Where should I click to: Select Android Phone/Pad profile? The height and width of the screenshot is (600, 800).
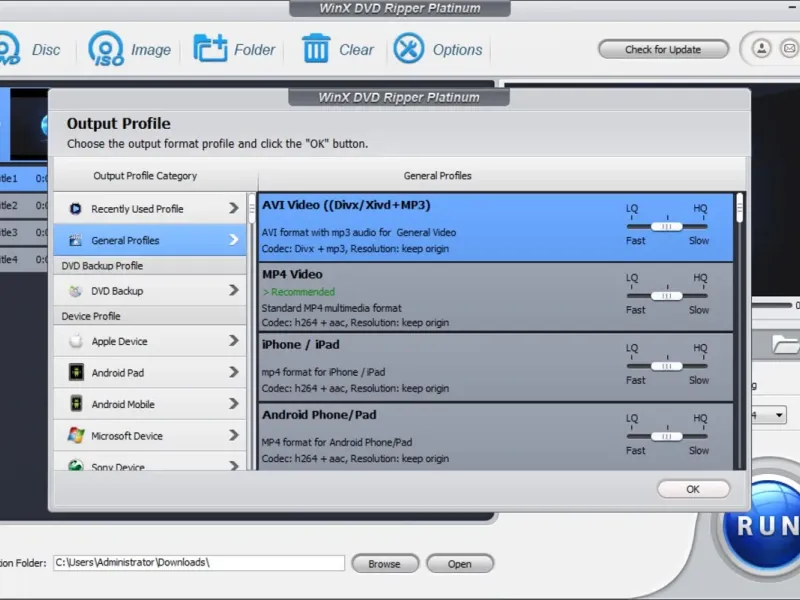[496, 437]
